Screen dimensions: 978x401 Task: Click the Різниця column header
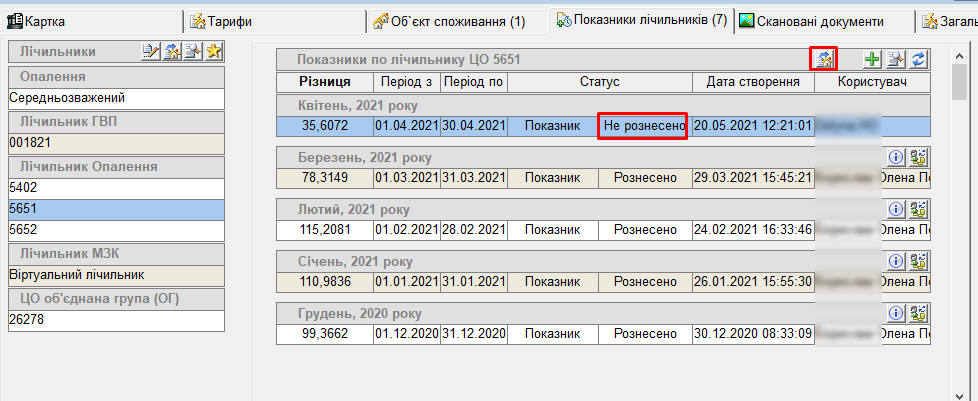pyautogui.click(x=324, y=82)
